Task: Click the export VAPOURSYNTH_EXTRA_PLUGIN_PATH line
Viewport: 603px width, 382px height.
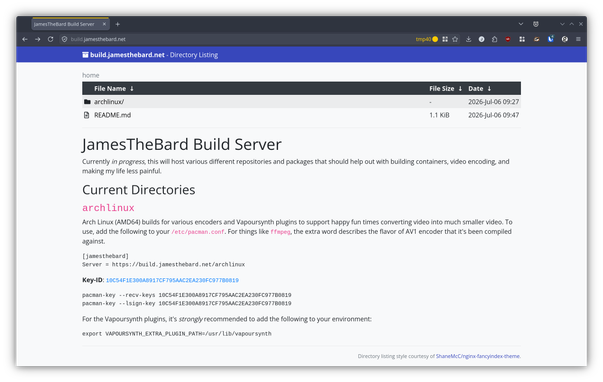Action: (177, 334)
